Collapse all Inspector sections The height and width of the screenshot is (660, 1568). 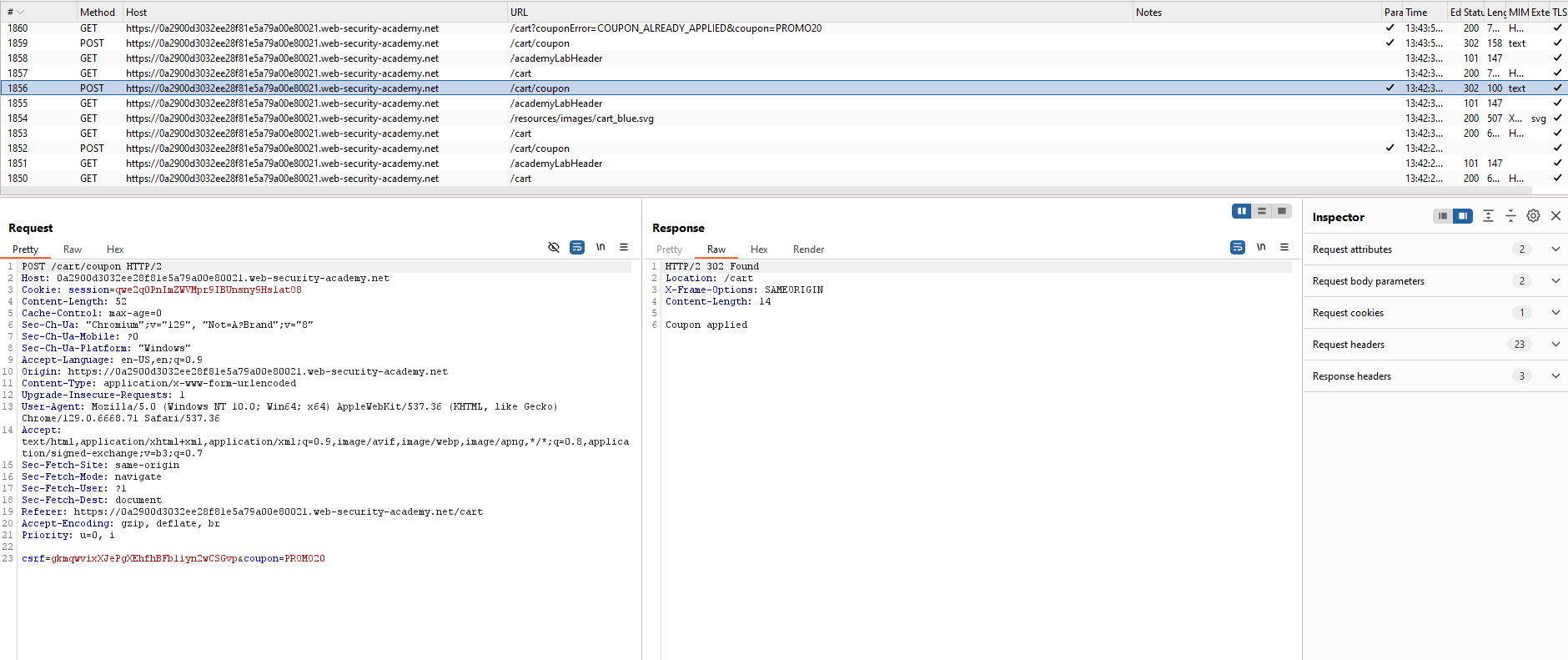[x=1510, y=216]
